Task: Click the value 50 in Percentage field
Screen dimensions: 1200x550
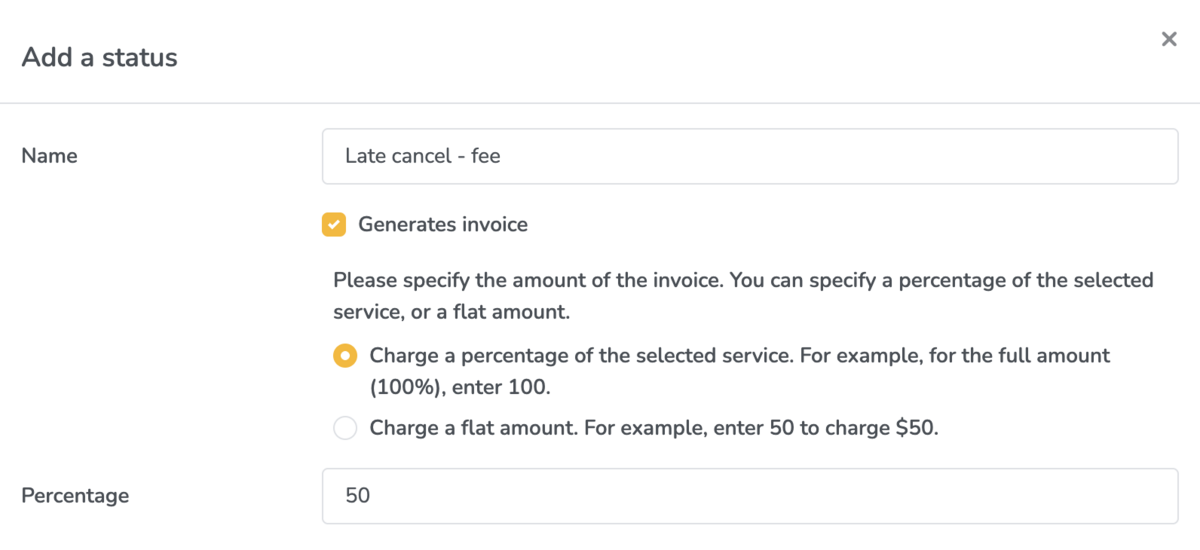Action: 357,495
